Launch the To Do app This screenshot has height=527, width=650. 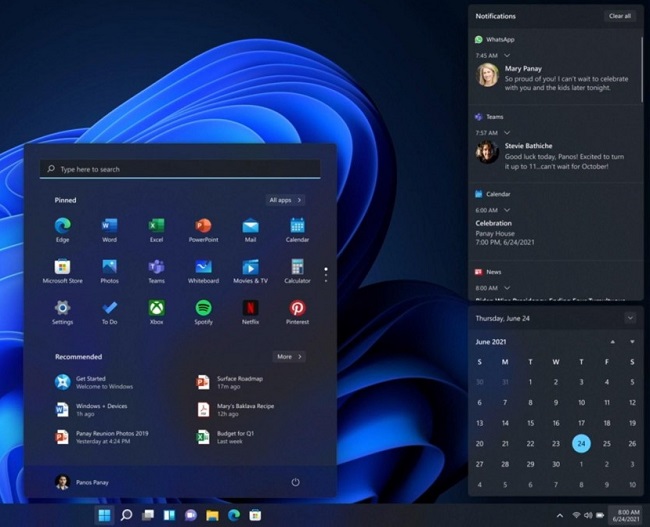(x=109, y=312)
